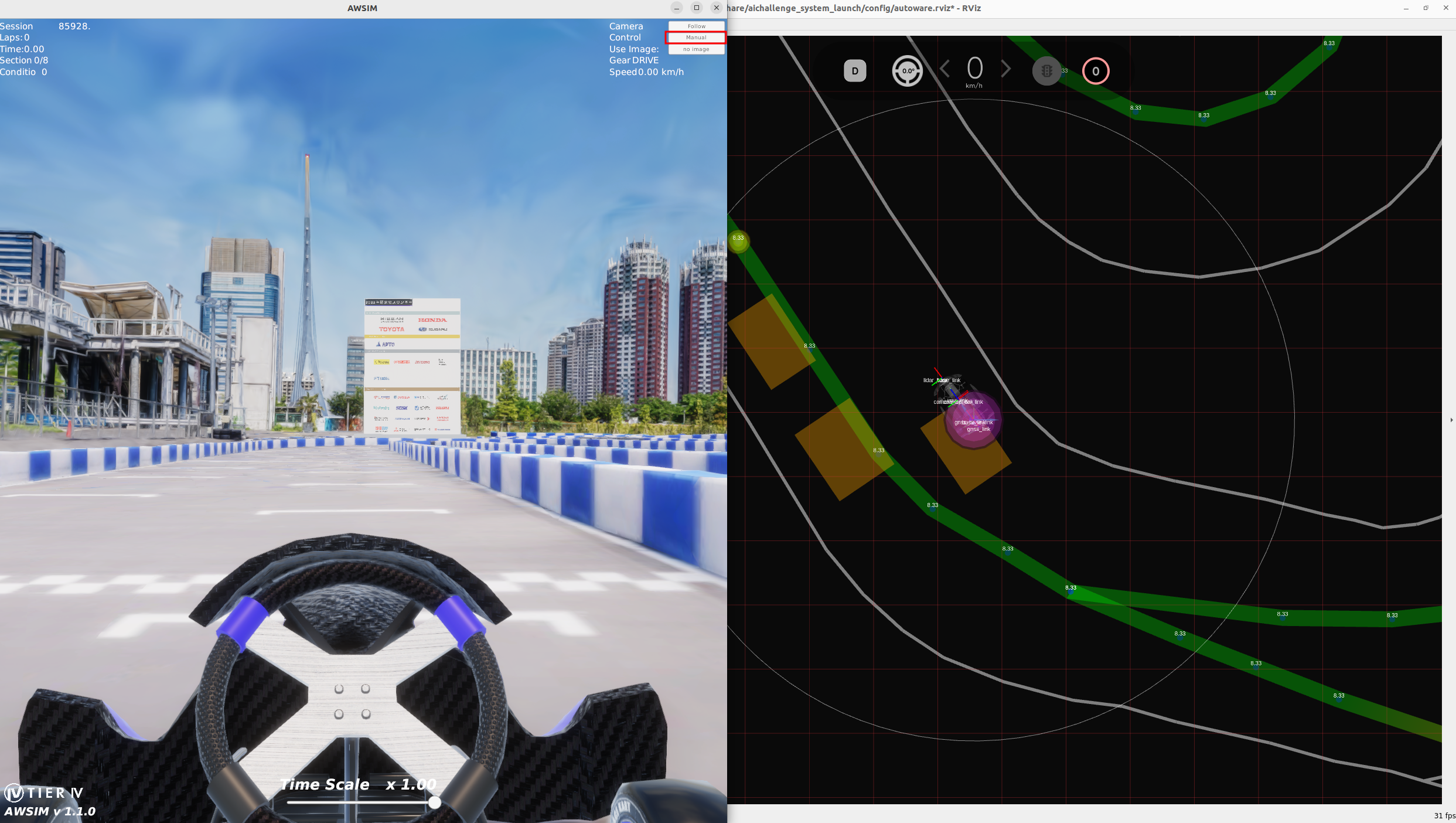
Task: Click the TIER IV logo
Action: [44, 793]
